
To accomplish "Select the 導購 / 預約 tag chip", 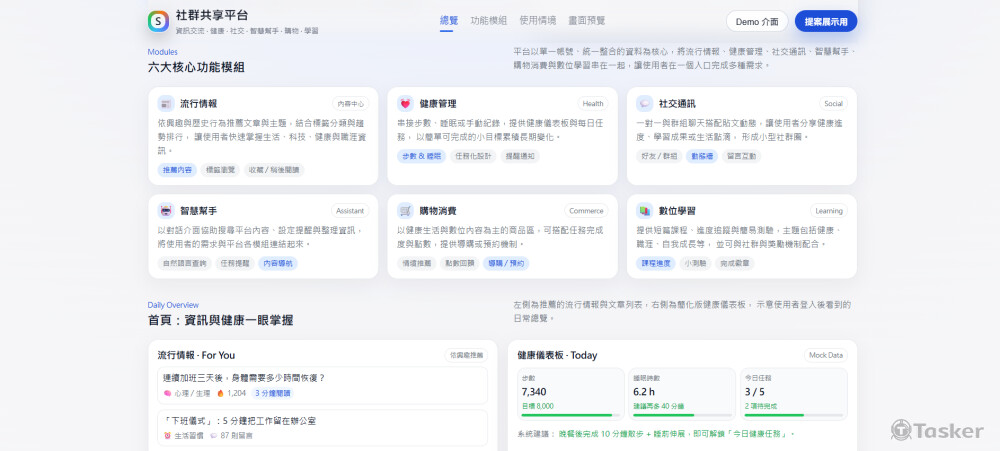I will [506, 263].
